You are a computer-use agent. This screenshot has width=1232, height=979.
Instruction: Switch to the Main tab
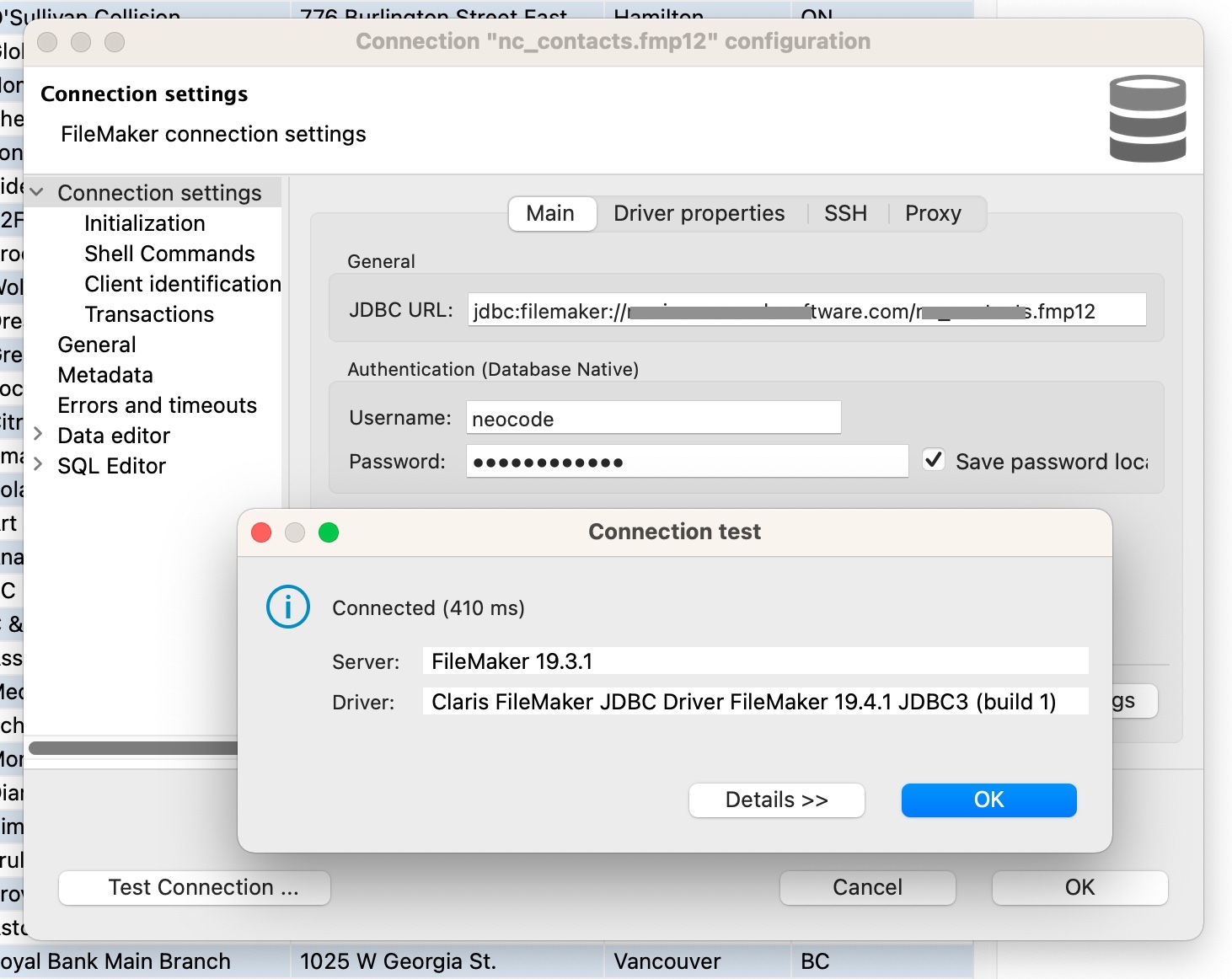click(550, 213)
